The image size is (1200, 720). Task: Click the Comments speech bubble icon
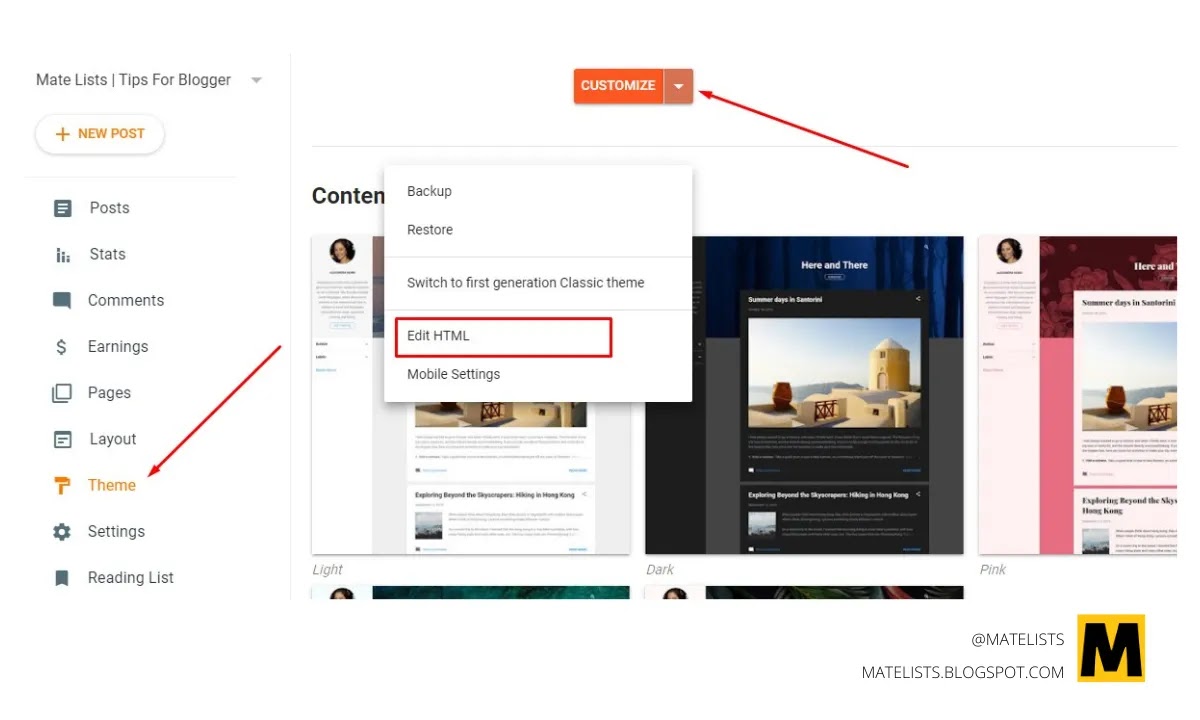62,300
